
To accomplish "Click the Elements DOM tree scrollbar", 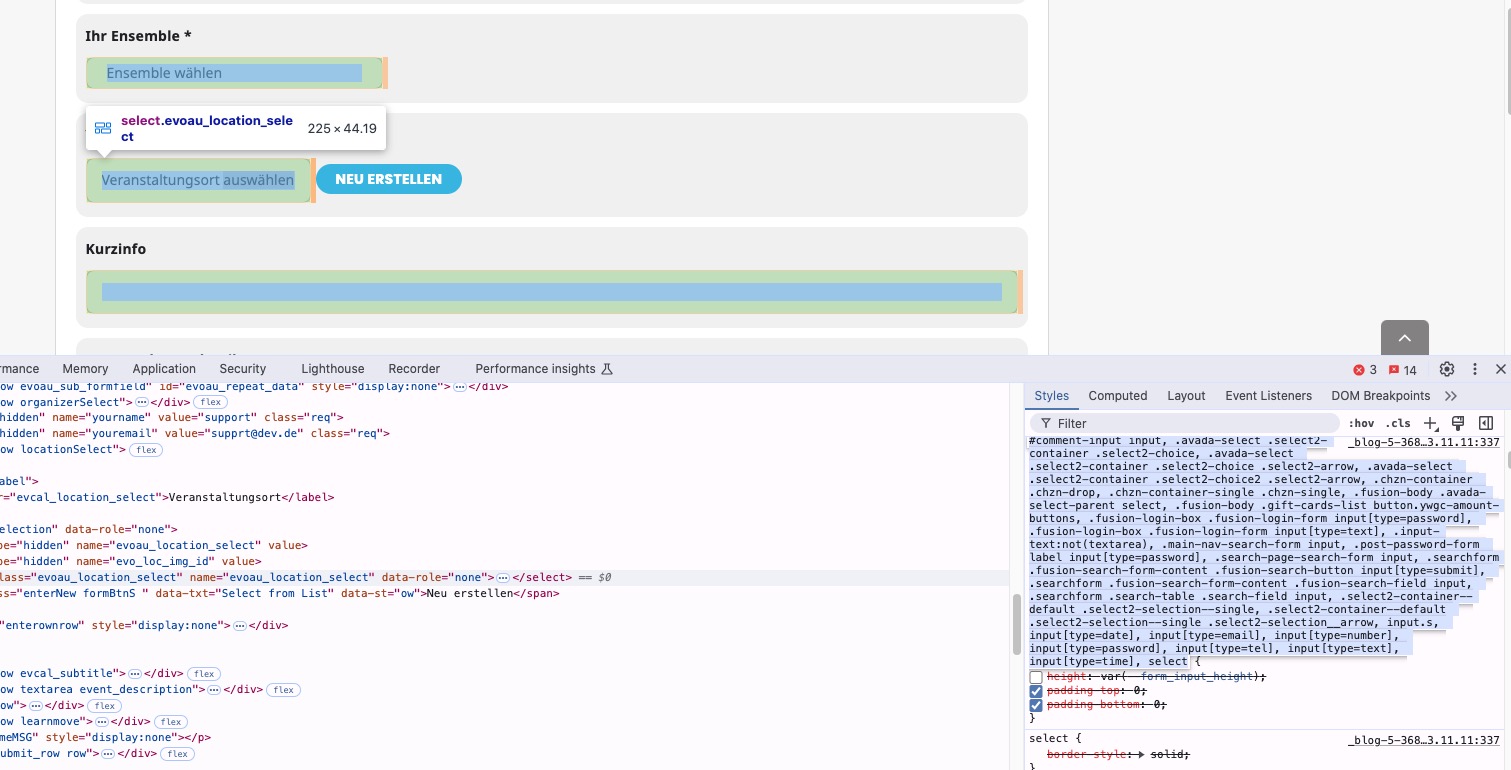I will [x=1015, y=626].
